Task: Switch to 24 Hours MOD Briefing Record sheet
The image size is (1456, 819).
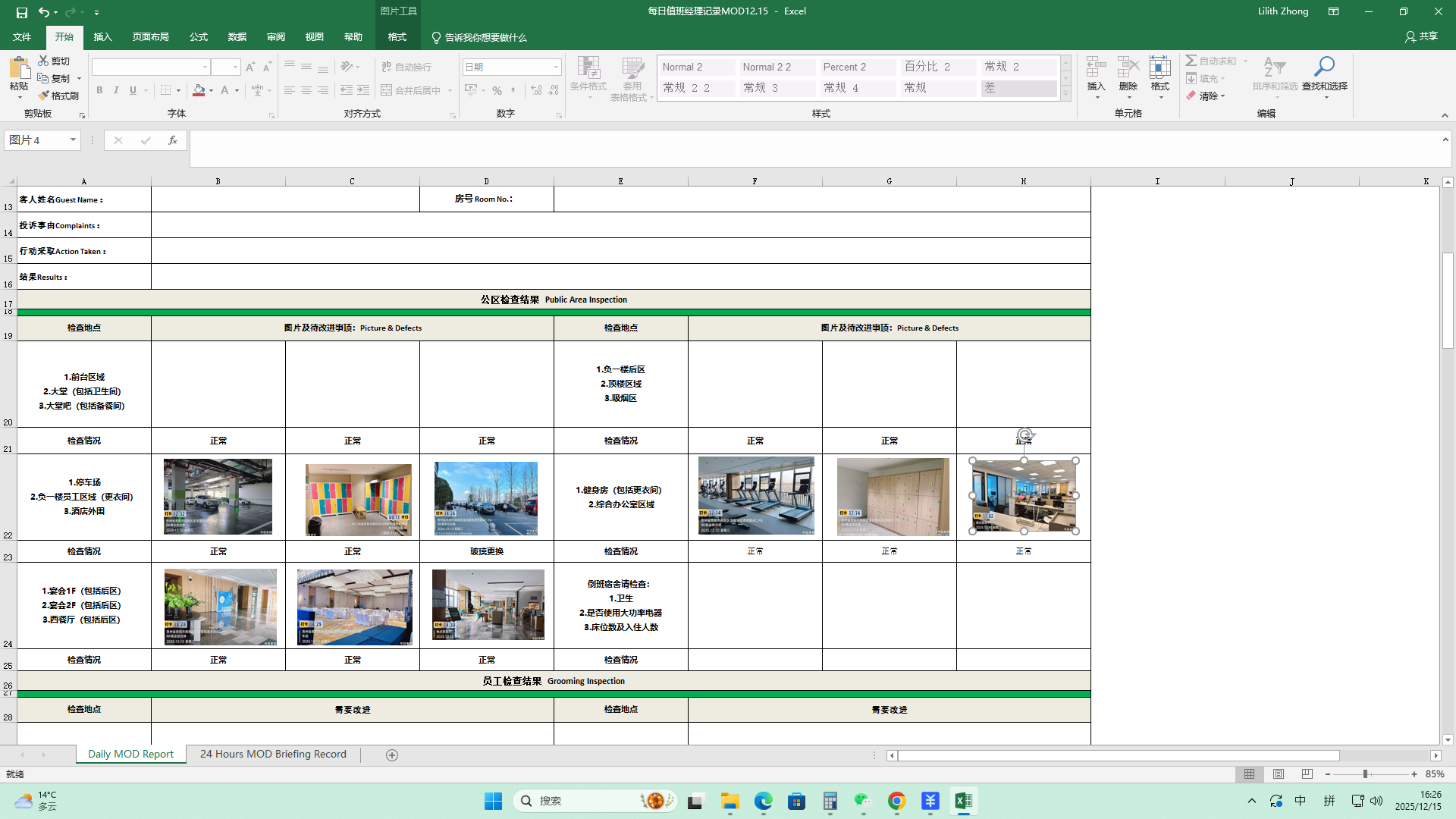Action: coord(273,754)
